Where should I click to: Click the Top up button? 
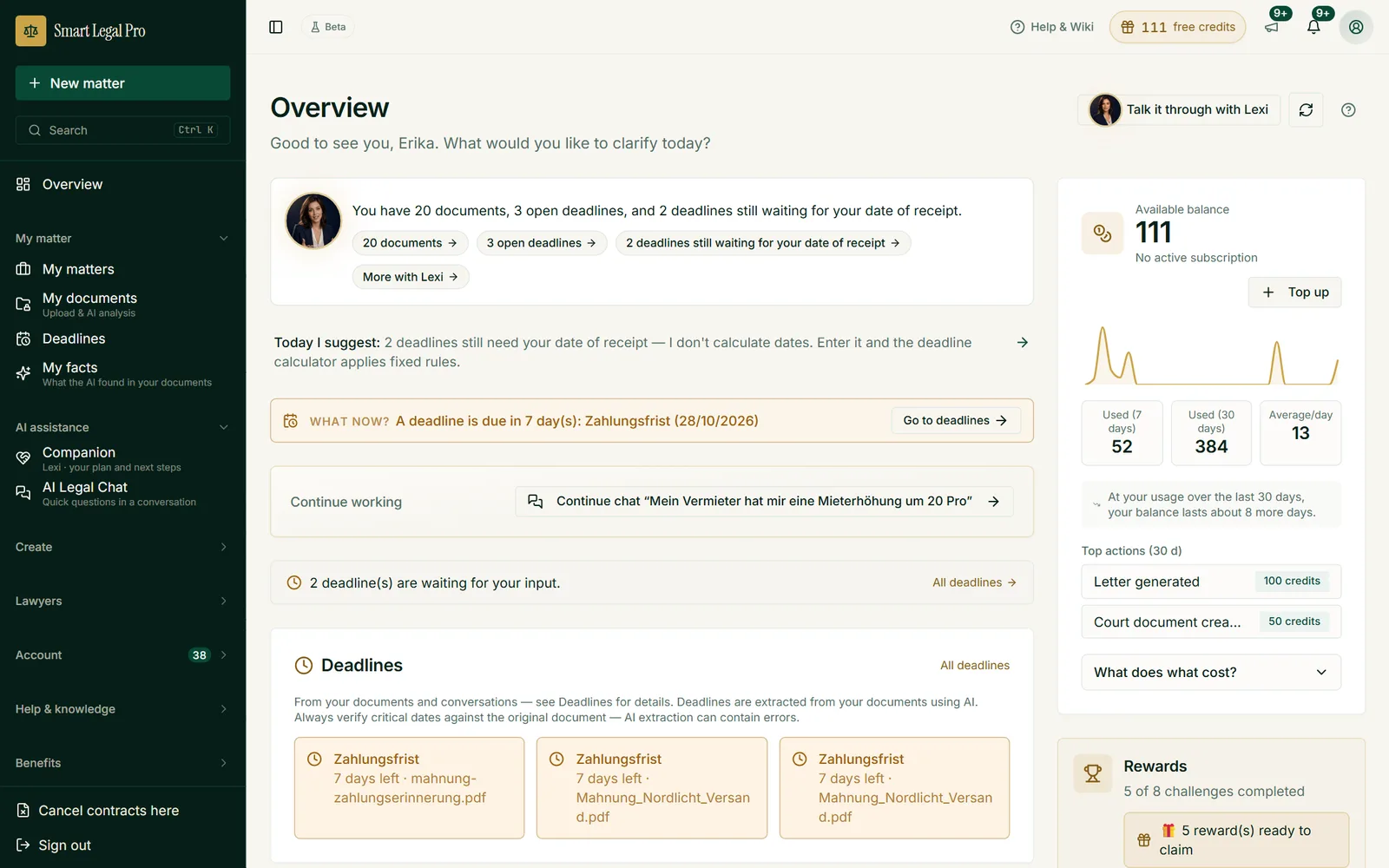1294,293
